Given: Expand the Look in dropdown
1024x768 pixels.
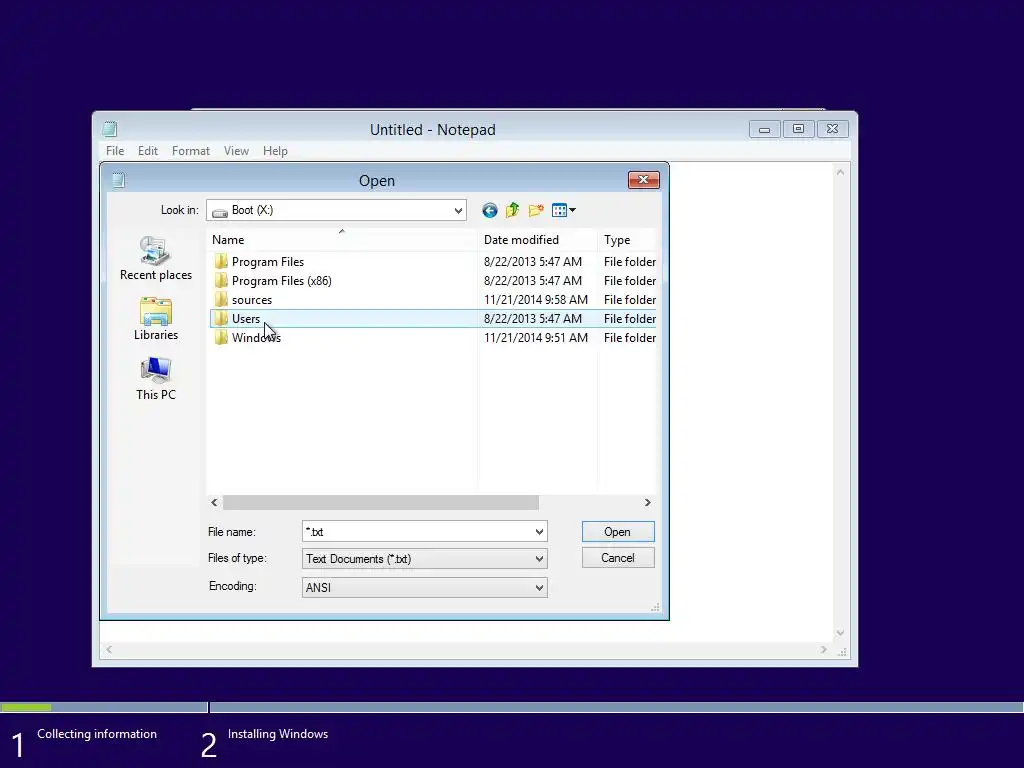Looking at the screenshot, I should click(458, 210).
